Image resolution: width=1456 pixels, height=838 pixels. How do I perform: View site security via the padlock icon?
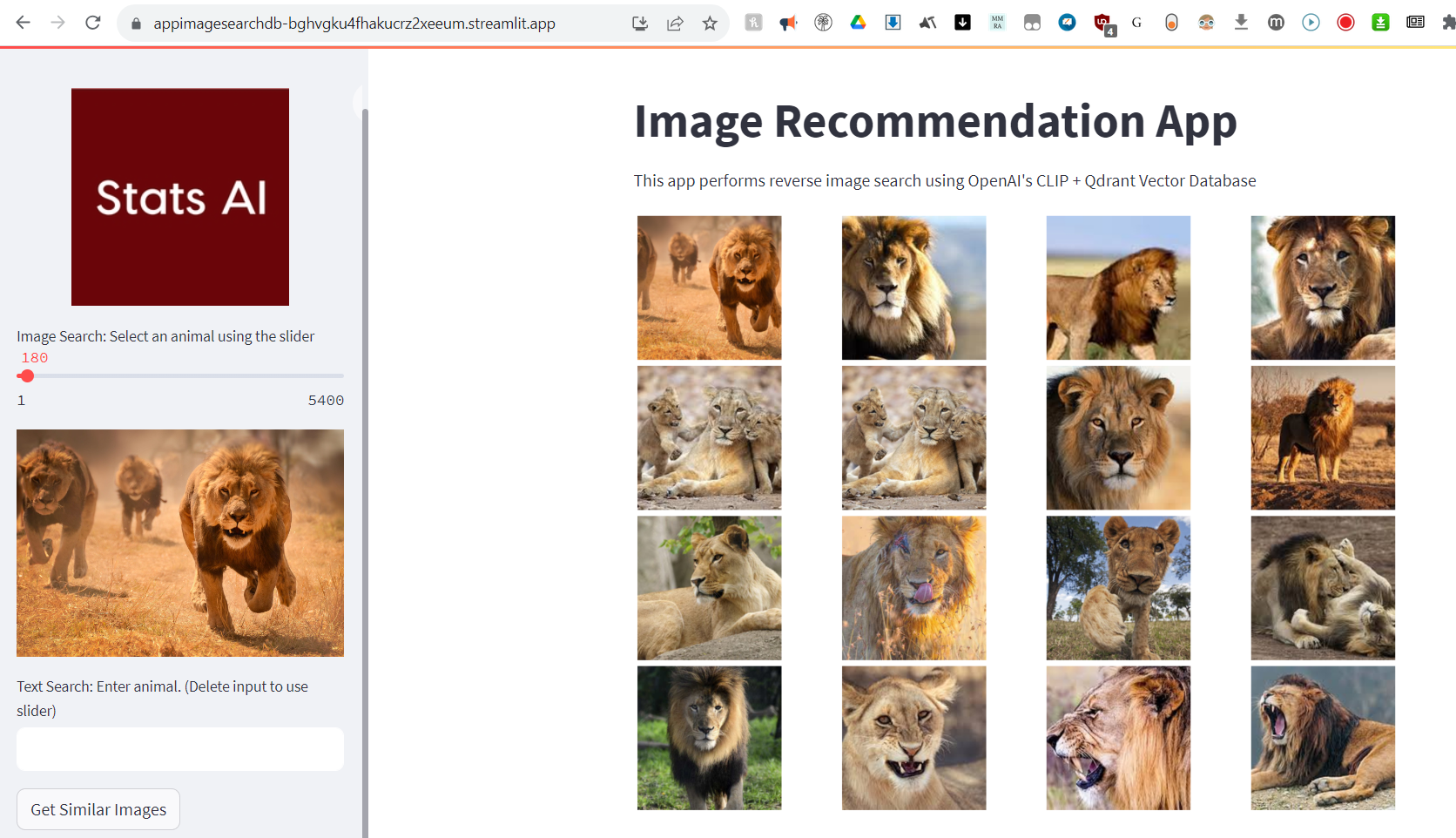click(136, 23)
